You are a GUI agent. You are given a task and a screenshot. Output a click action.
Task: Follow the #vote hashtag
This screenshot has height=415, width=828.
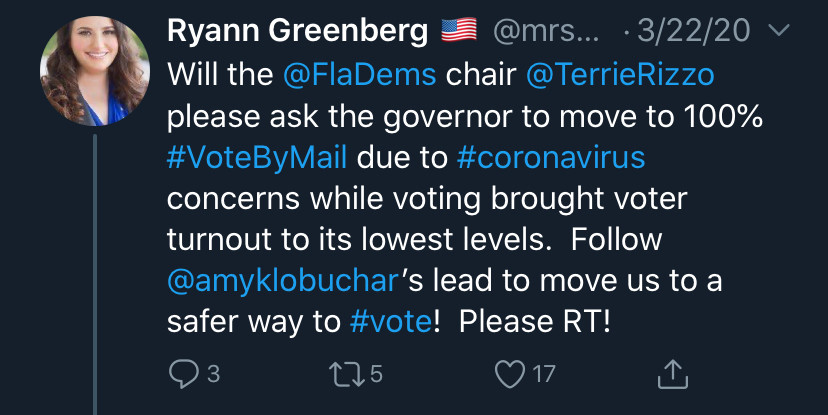point(390,322)
